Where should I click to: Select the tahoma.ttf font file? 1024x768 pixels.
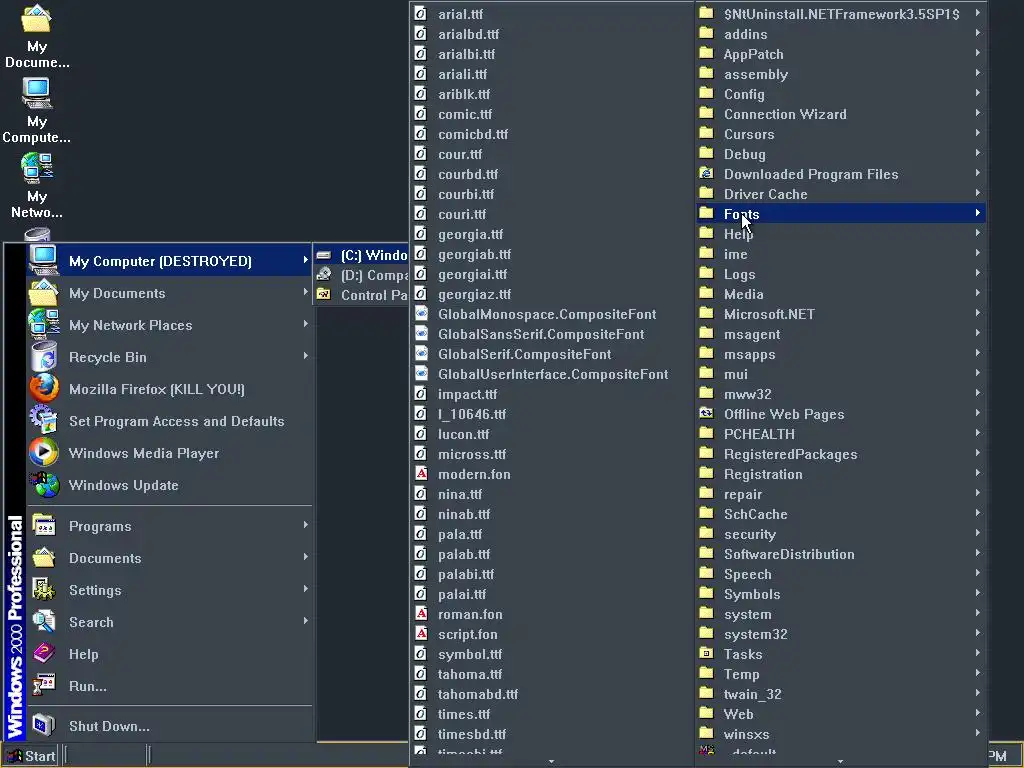click(552, 674)
